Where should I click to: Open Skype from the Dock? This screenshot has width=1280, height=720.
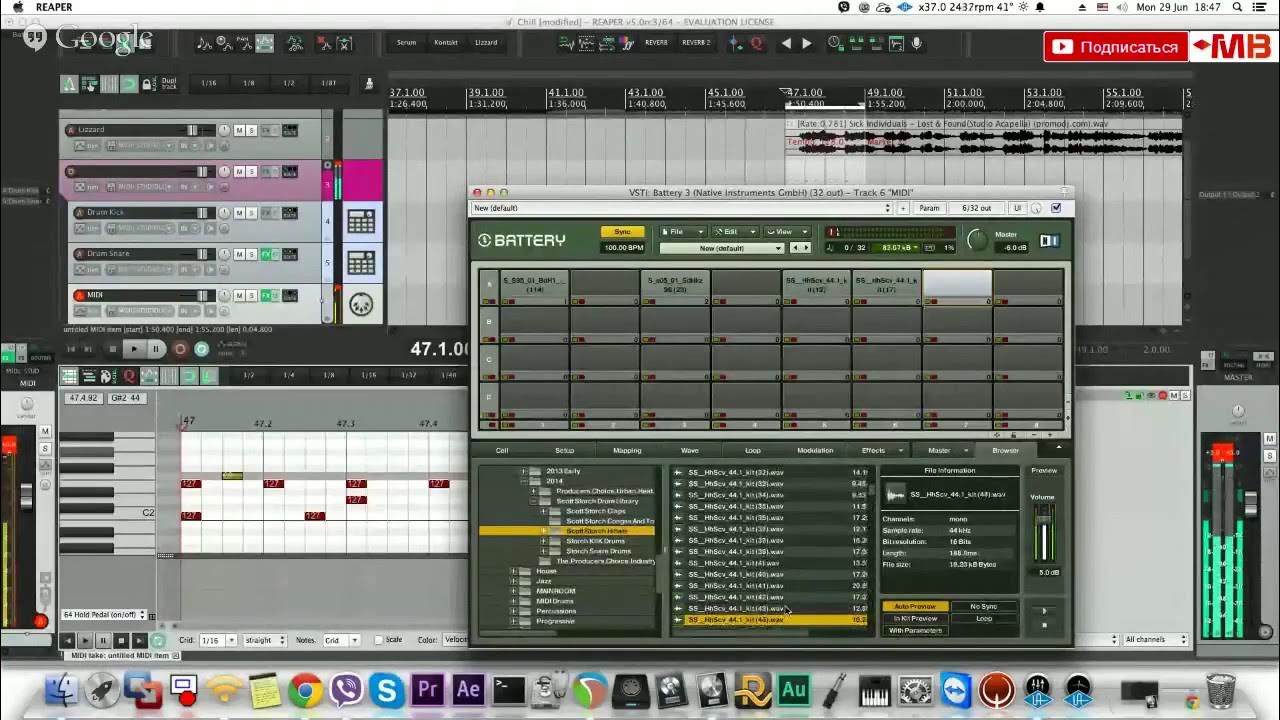coord(386,690)
